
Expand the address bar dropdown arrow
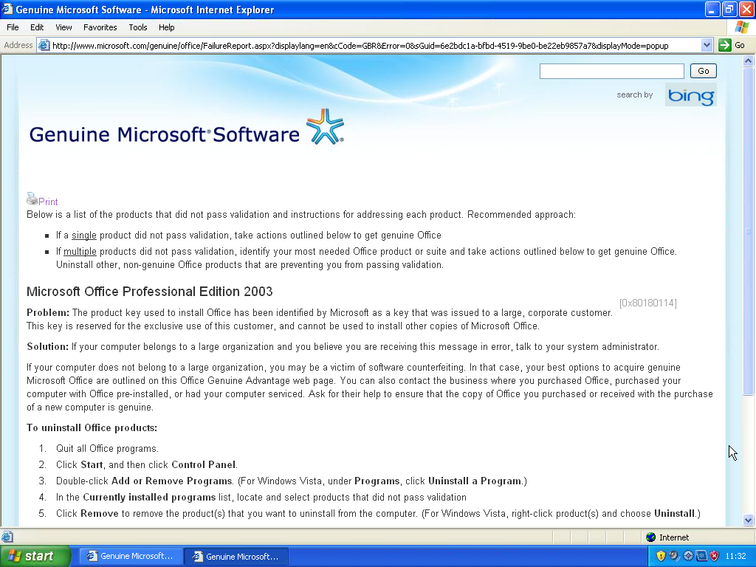click(x=706, y=45)
